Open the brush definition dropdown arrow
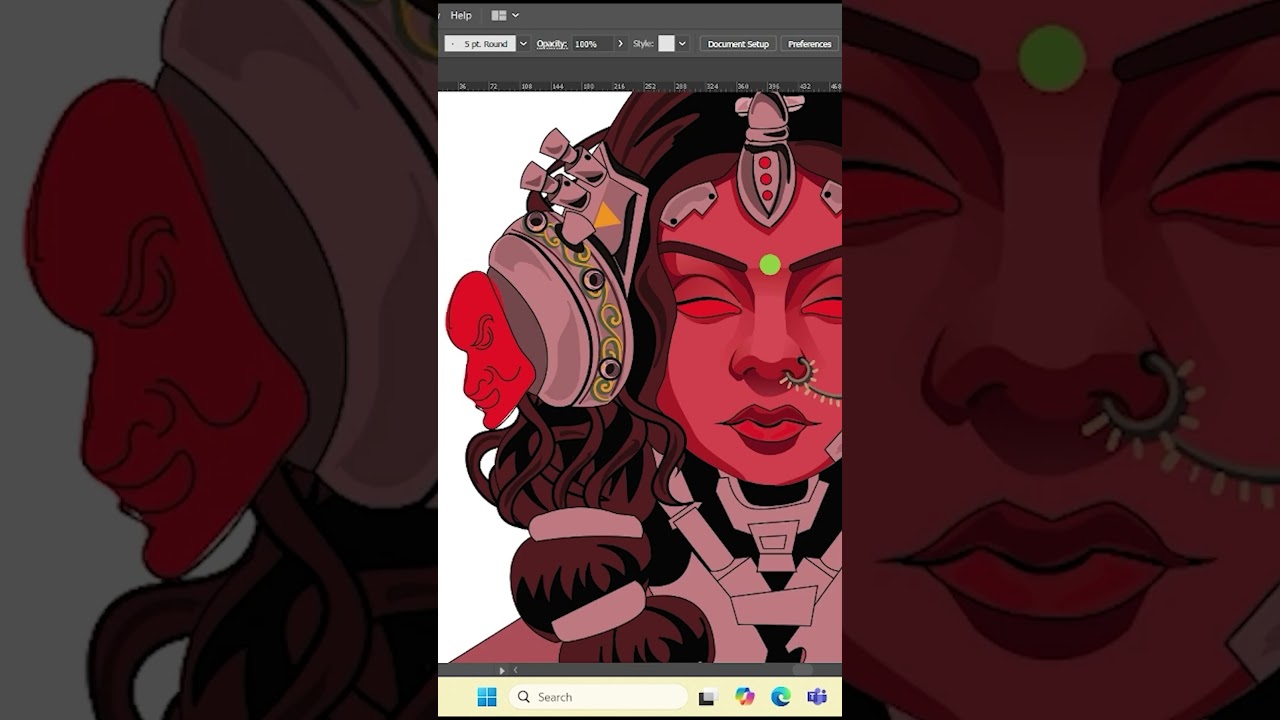Viewport: 1280px width, 720px height. point(523,44)
